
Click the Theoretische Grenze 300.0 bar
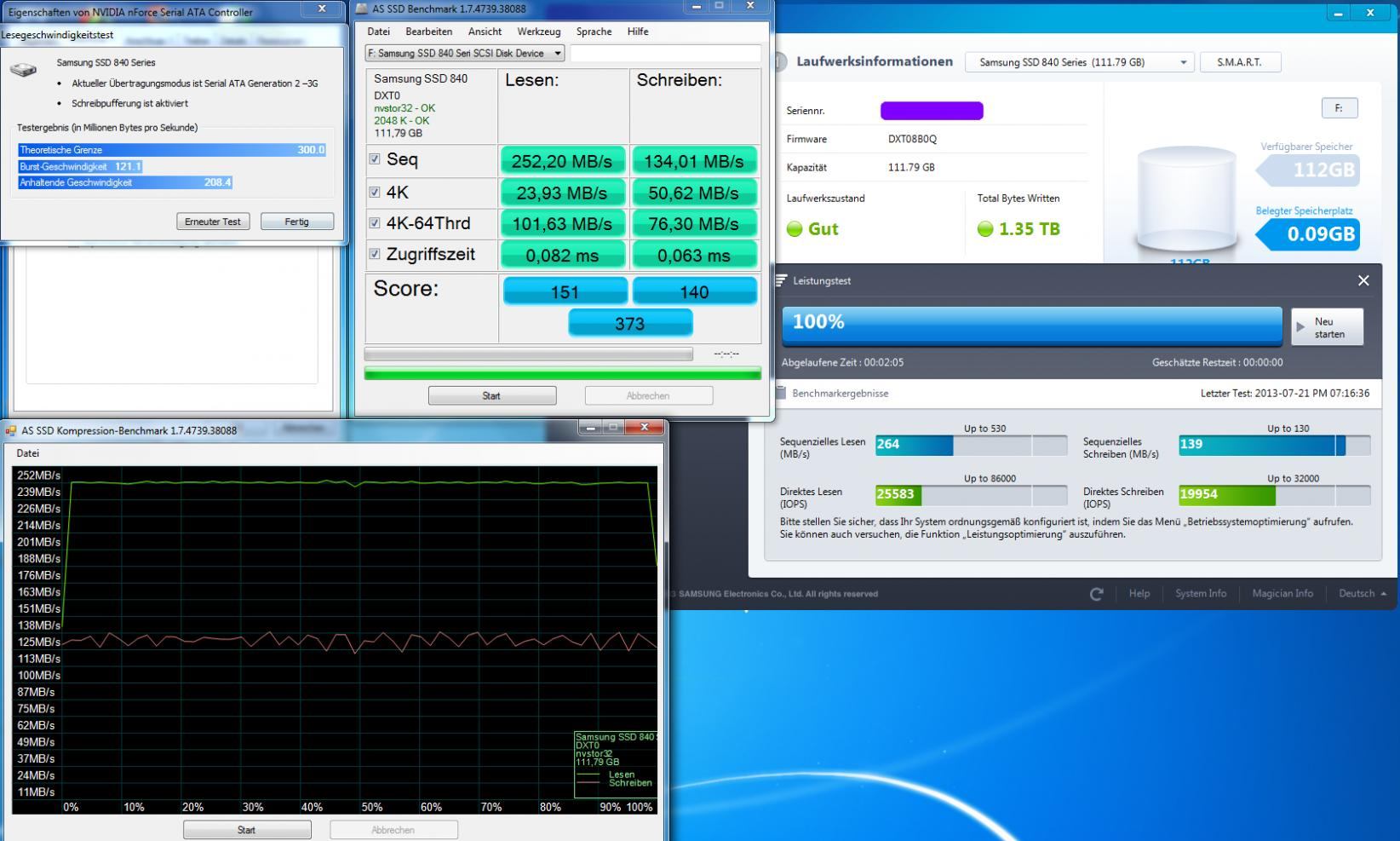pyautogui.click(x=172, y=150)
